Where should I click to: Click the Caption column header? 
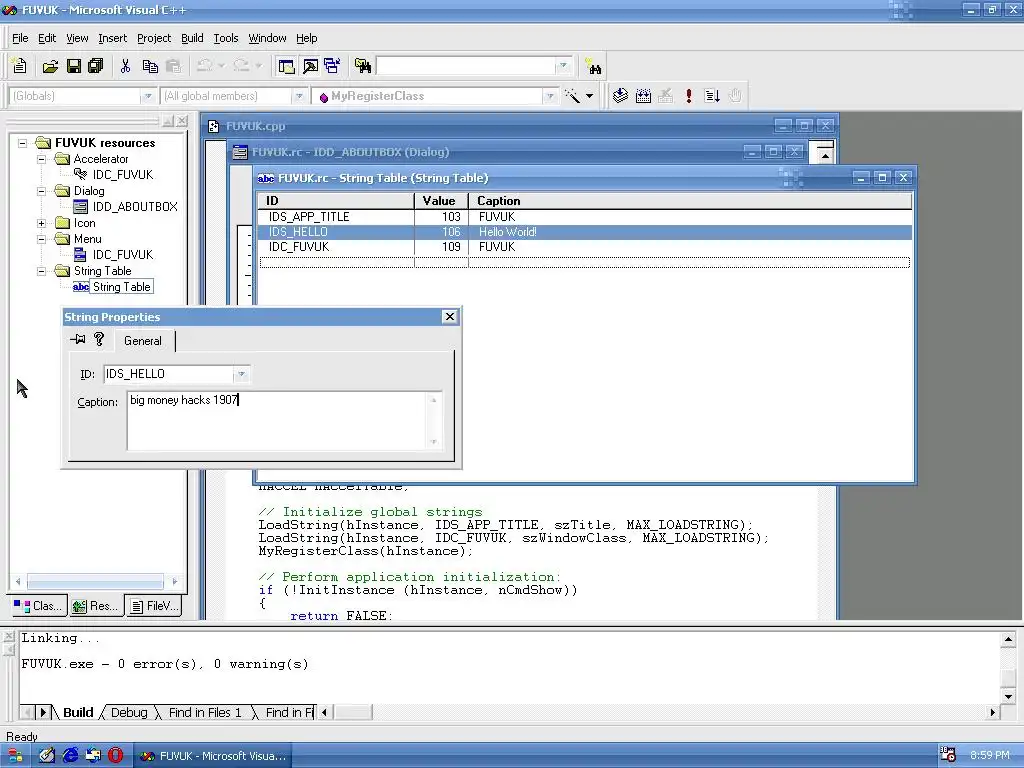coord(690,201)
